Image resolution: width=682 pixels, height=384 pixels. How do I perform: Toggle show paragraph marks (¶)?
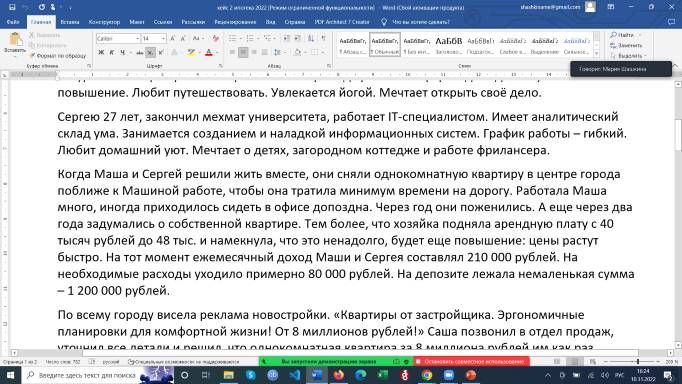click(x=323, y=38)
